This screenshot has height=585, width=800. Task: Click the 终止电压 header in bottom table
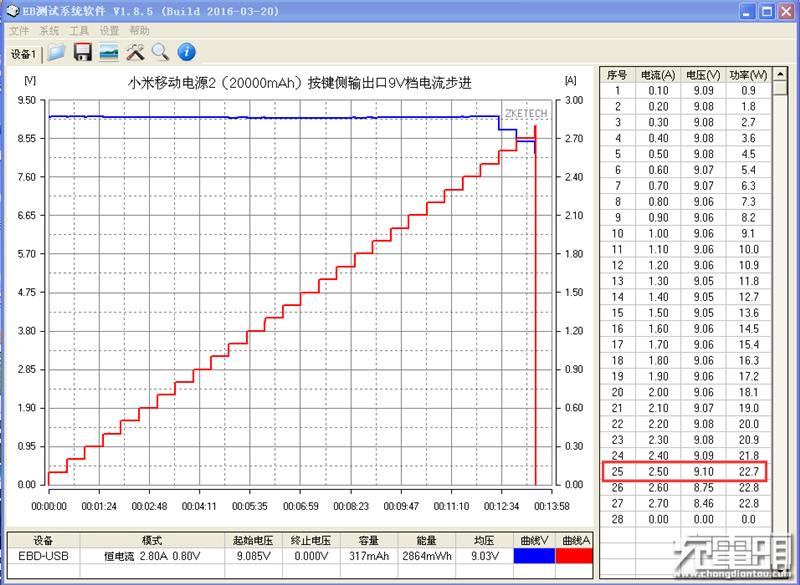311,541
